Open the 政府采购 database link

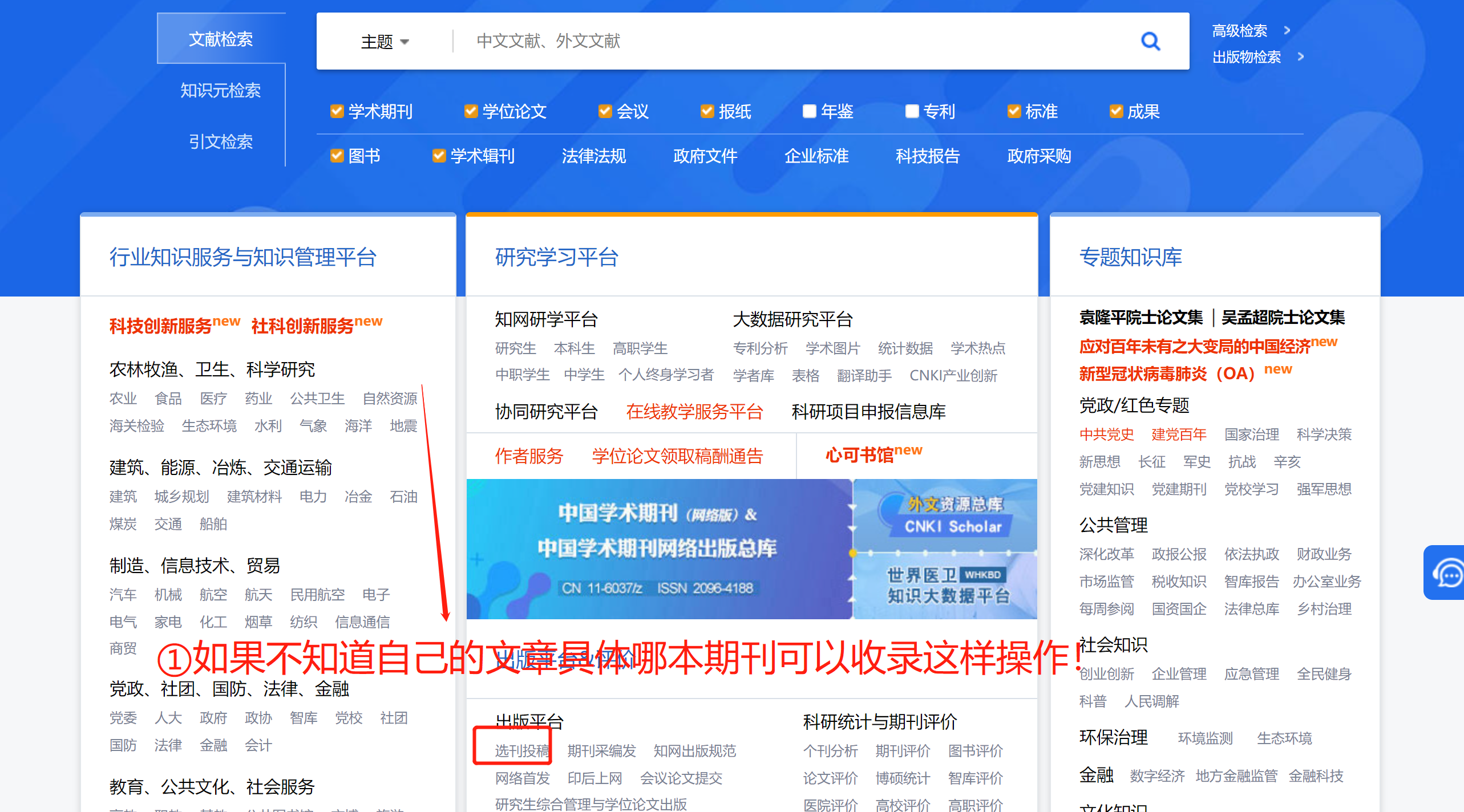[1039, 156]
